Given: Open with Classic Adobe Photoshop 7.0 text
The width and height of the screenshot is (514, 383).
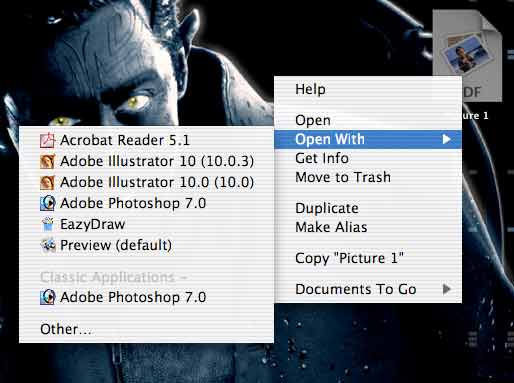Looking at the screenshot, I should coord(133,297).
